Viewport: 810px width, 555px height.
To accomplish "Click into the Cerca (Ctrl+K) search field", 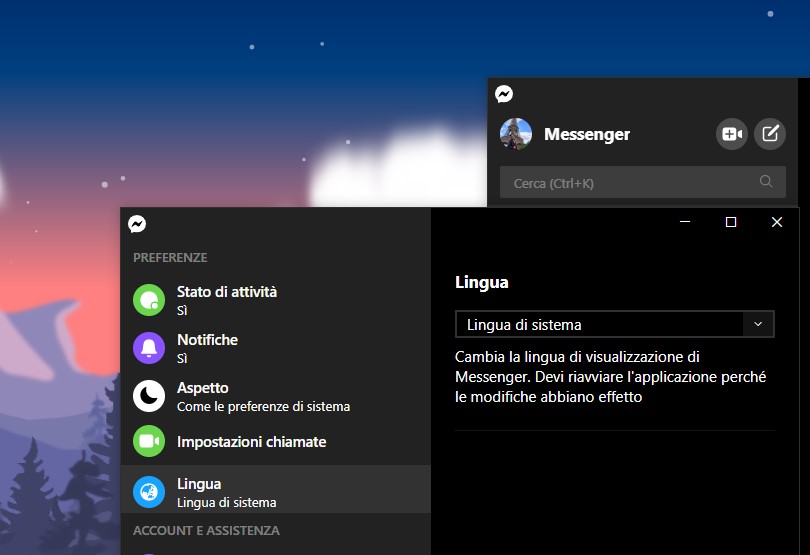I will [643, 182].
